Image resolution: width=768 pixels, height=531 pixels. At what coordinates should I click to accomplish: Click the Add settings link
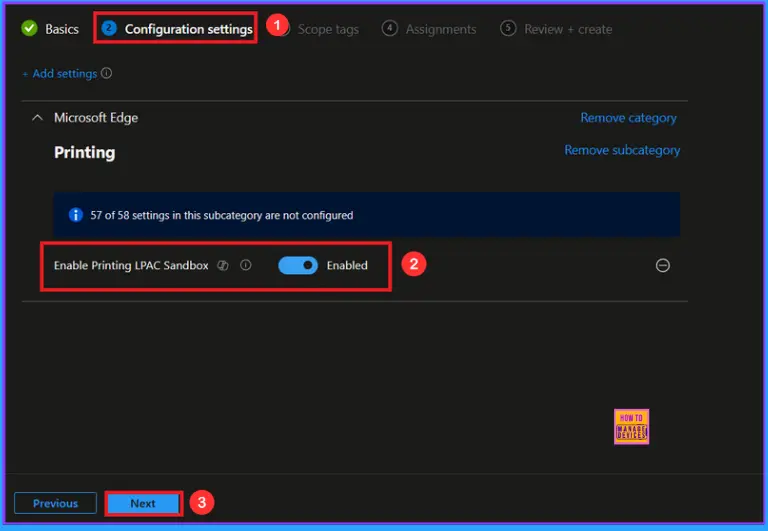point(60,73)
